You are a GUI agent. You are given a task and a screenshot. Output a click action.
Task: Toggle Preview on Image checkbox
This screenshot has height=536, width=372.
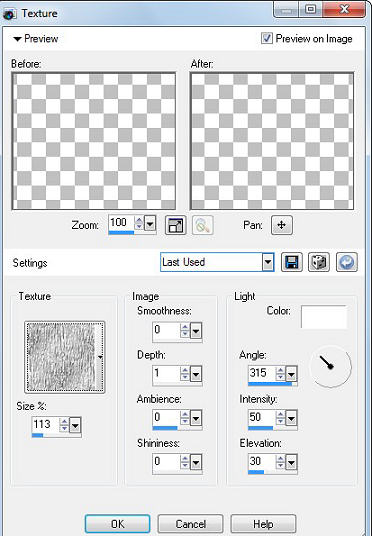pyautogui.click(x=267, y=38)
